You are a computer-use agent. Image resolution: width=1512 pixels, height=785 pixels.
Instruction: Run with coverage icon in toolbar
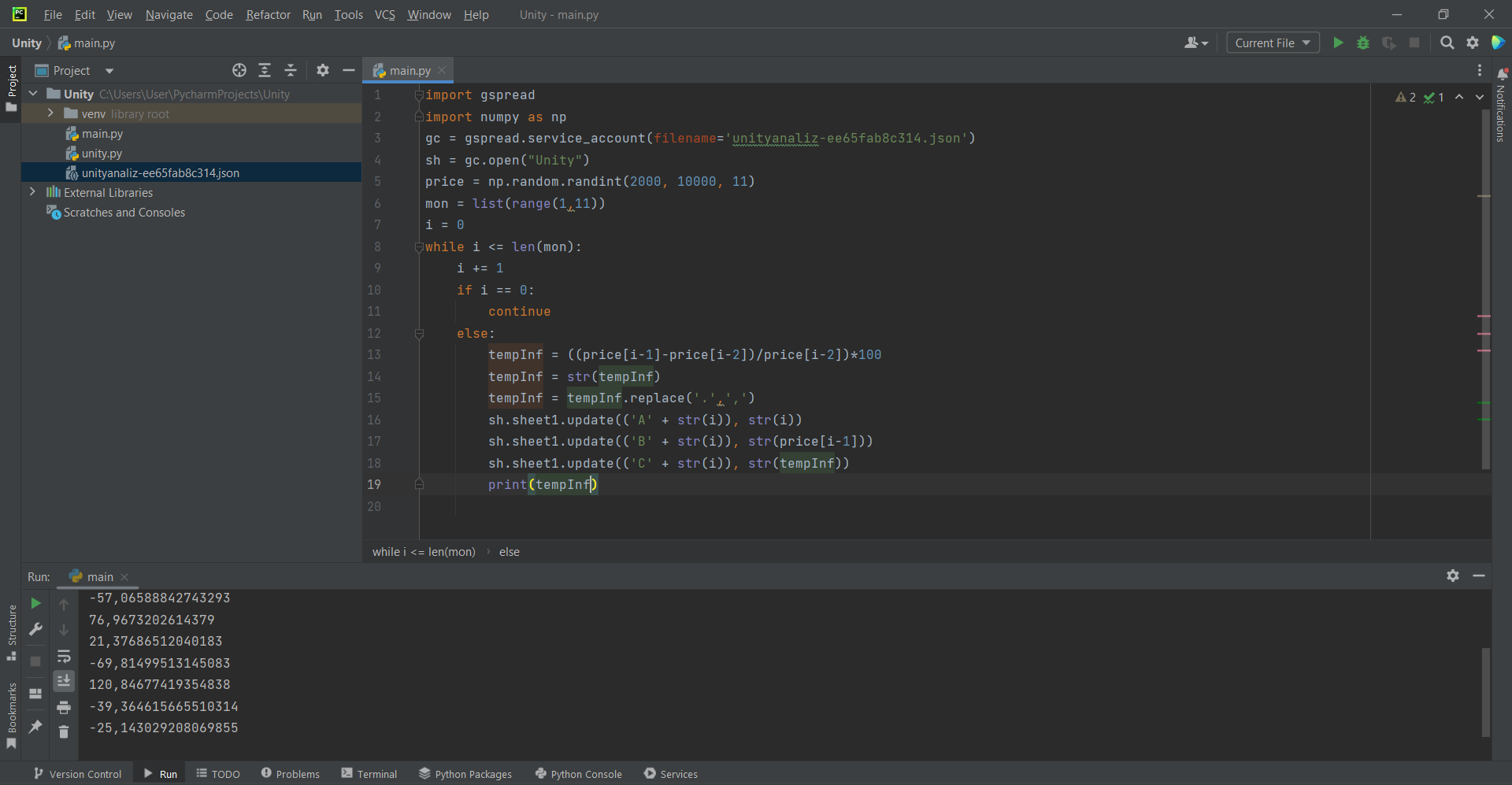point(1389,43)
